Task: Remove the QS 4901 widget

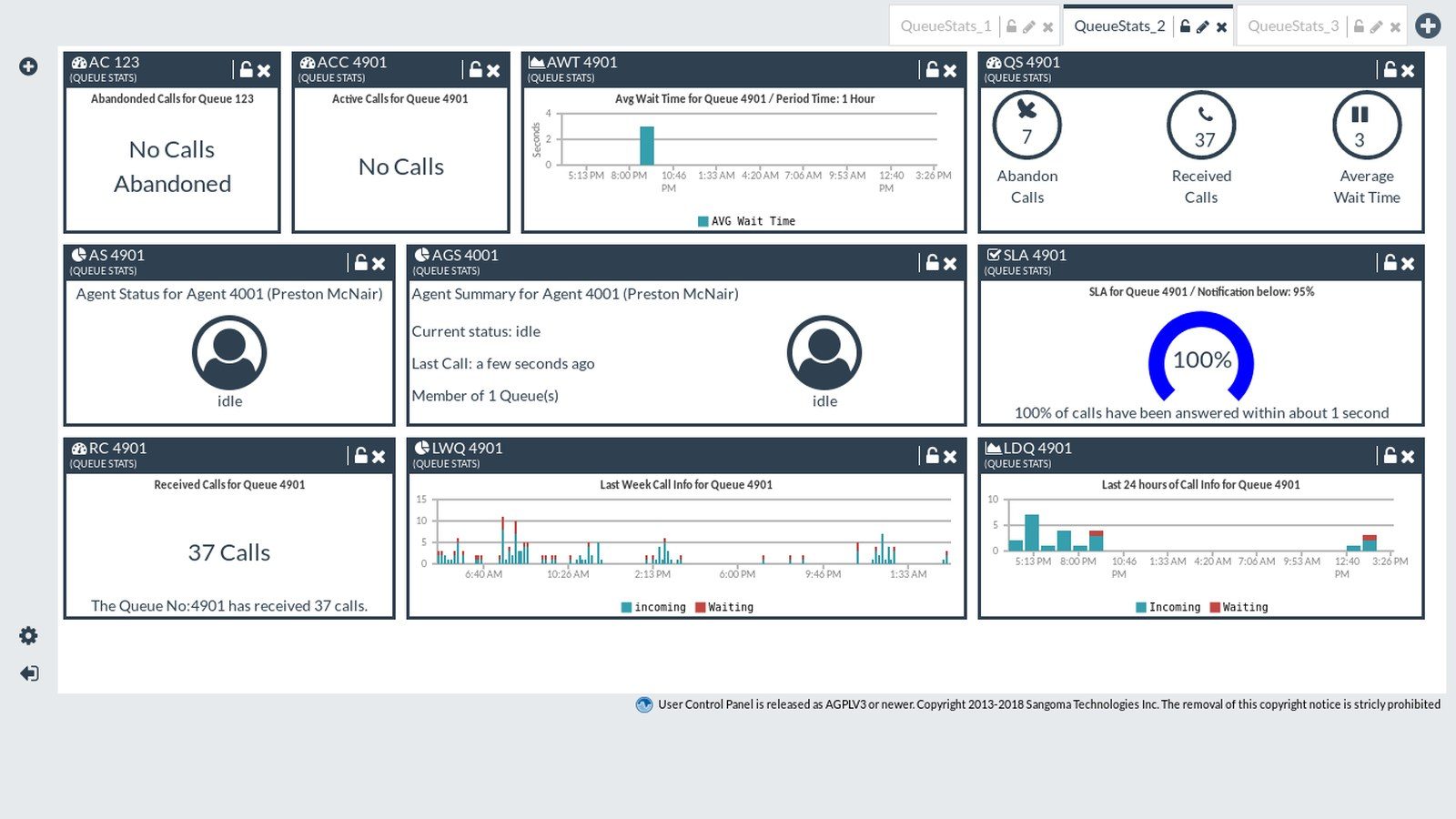Action: click(x=1408, y=70)
